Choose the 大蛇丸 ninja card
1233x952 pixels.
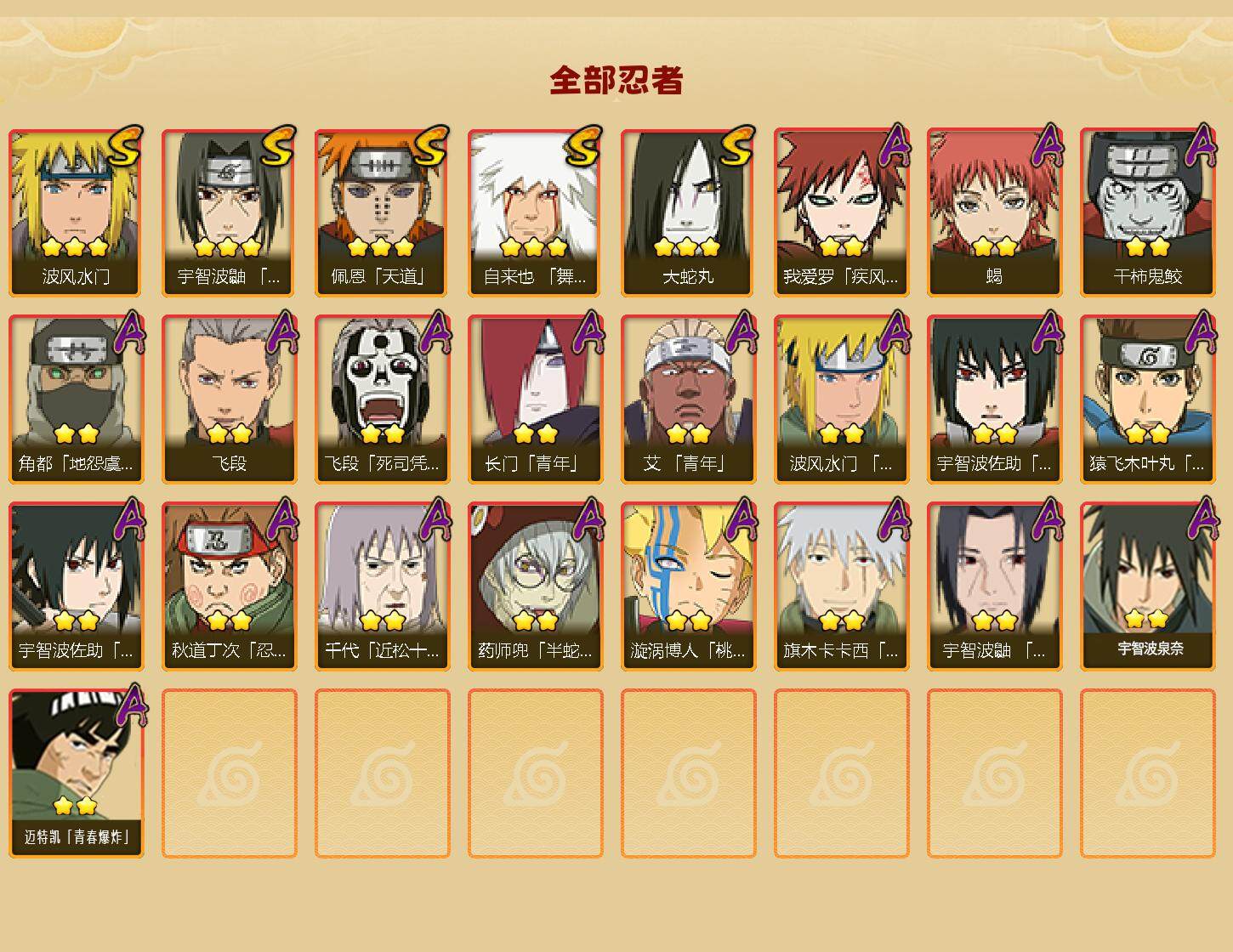[688, 212]
